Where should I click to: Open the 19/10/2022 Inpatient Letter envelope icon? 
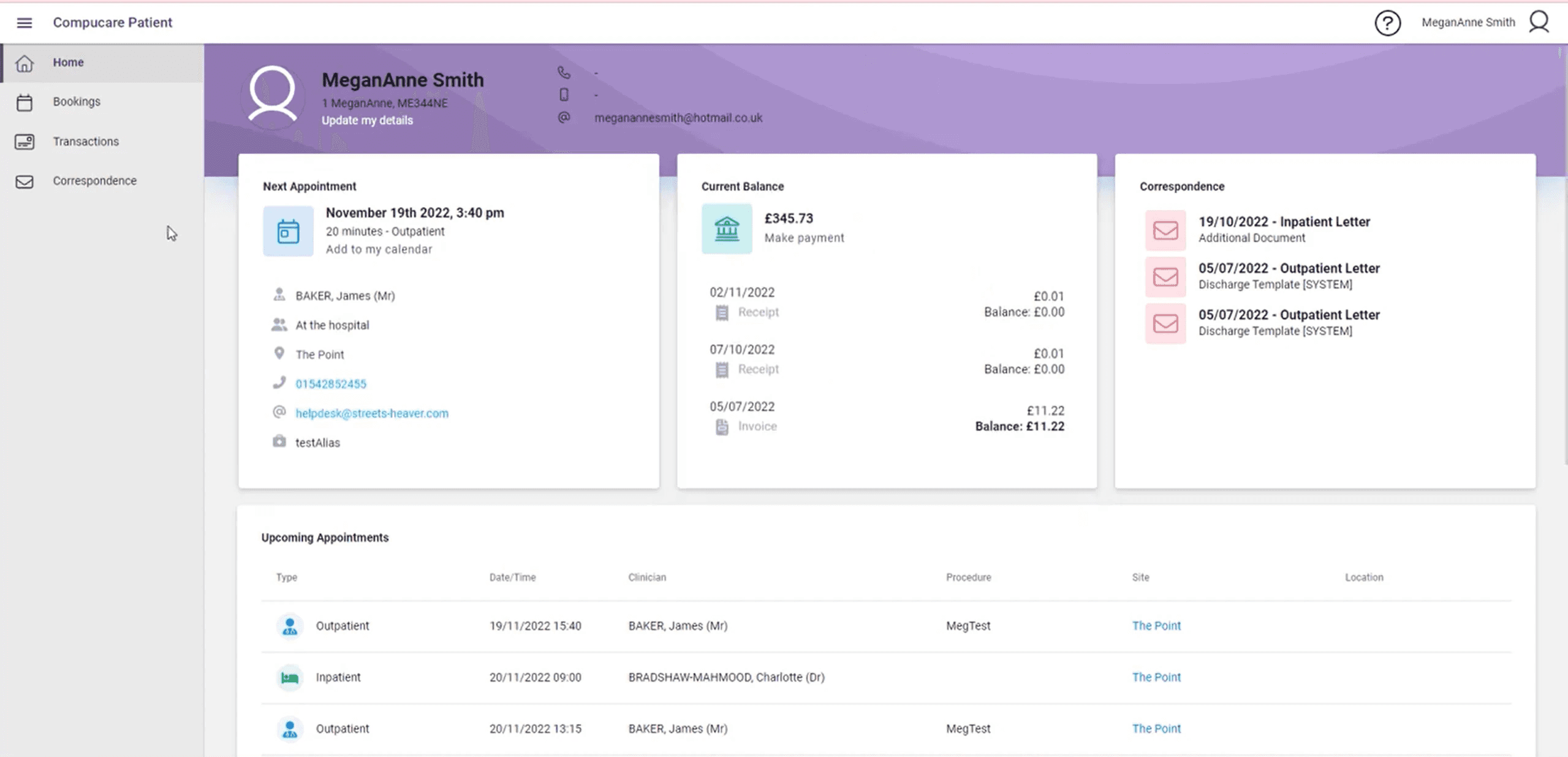click(1165, 230)
